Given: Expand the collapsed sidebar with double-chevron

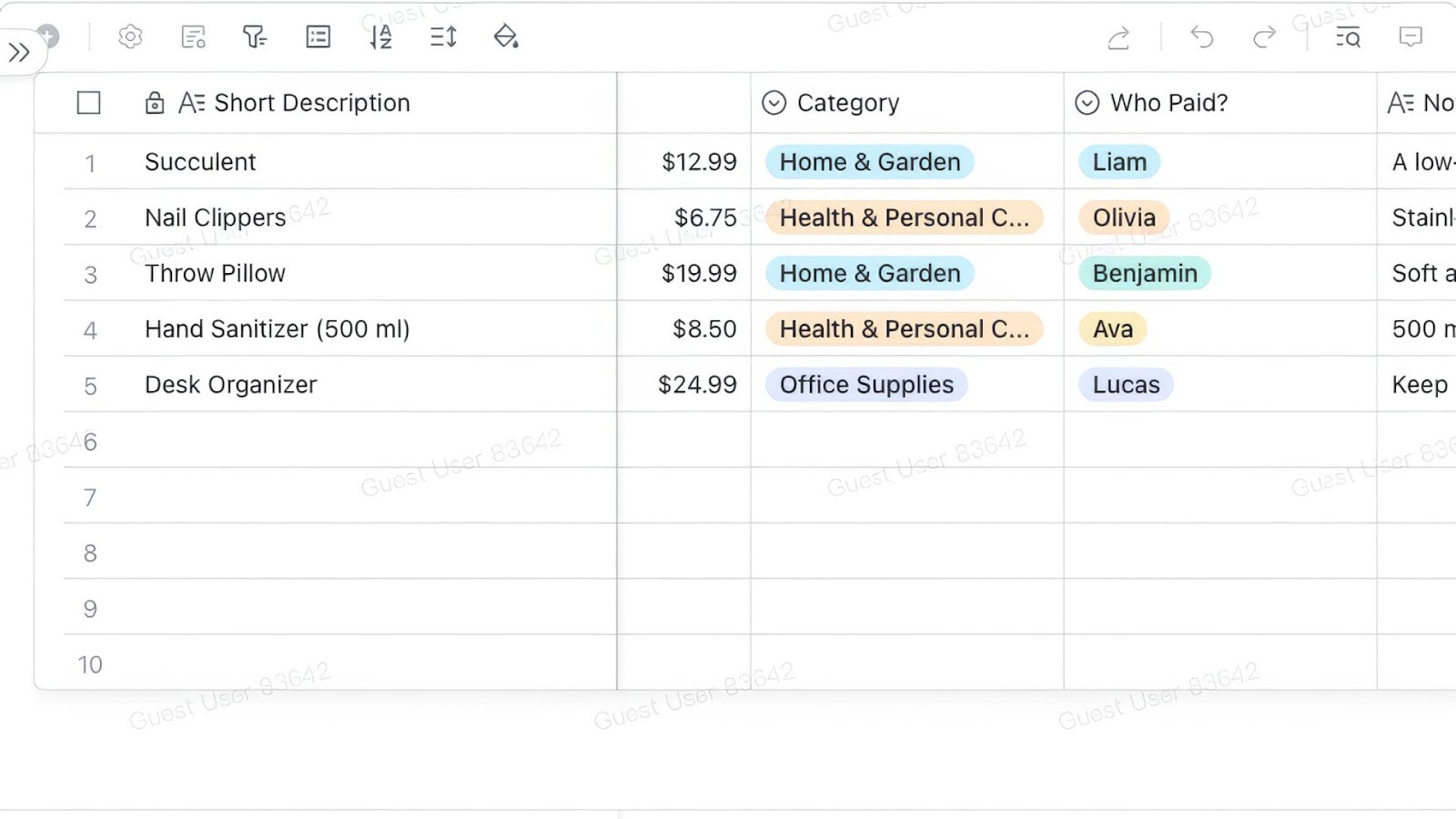Looking at the screenshot, I should (x=20, y=52).
